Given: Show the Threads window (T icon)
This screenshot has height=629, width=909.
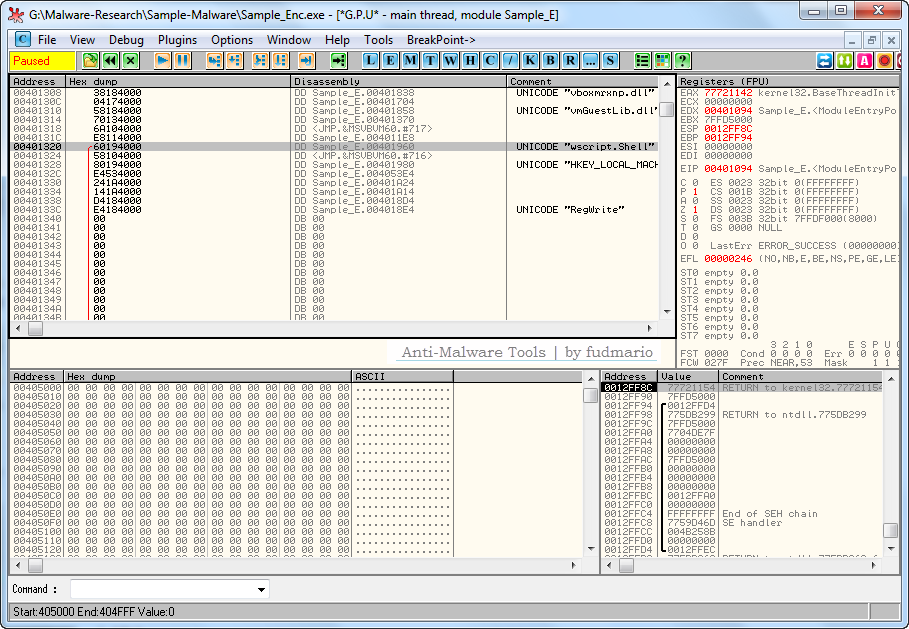Looking at the screenshot, I should (430, 61).
